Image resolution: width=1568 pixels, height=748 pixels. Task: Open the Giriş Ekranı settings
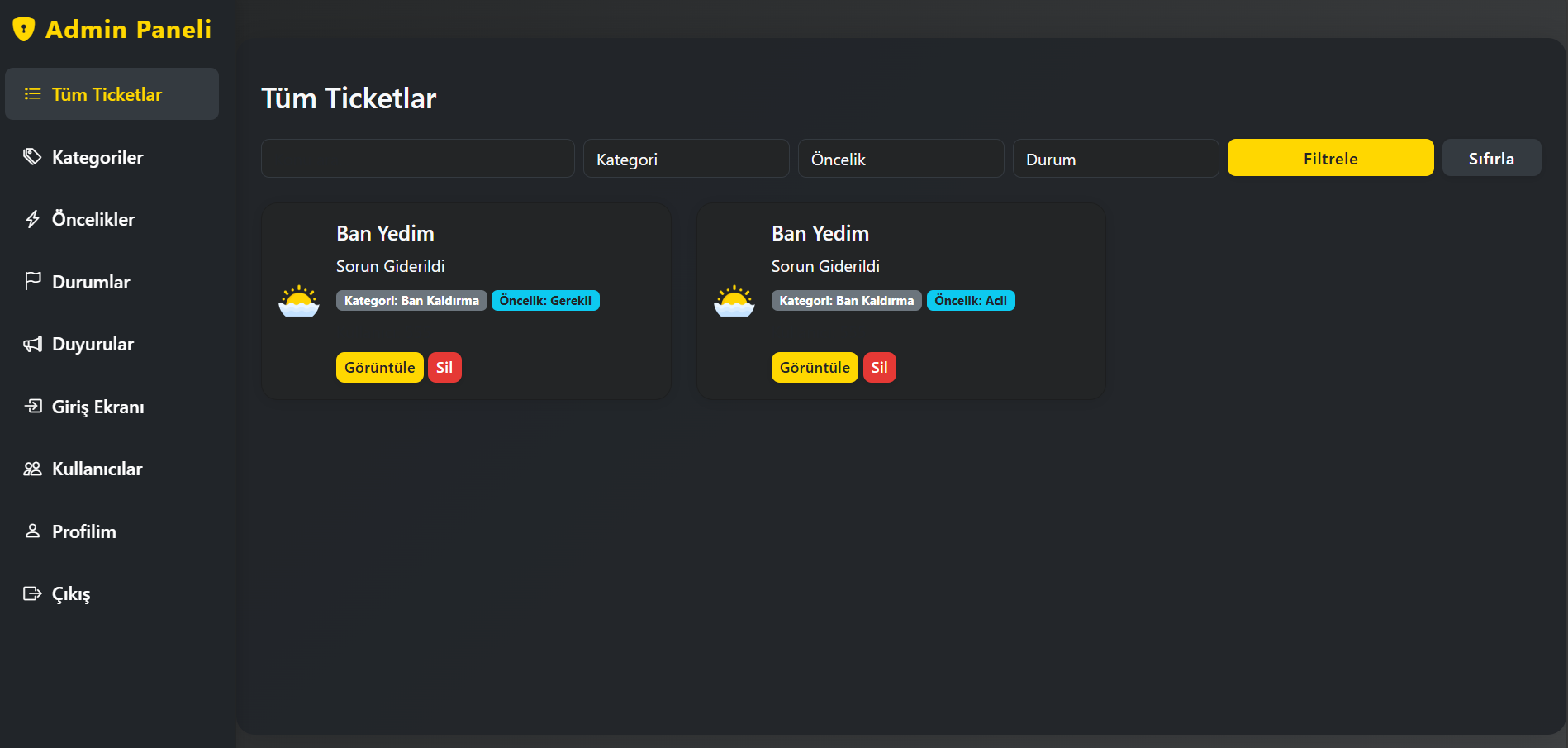[112, 407]
